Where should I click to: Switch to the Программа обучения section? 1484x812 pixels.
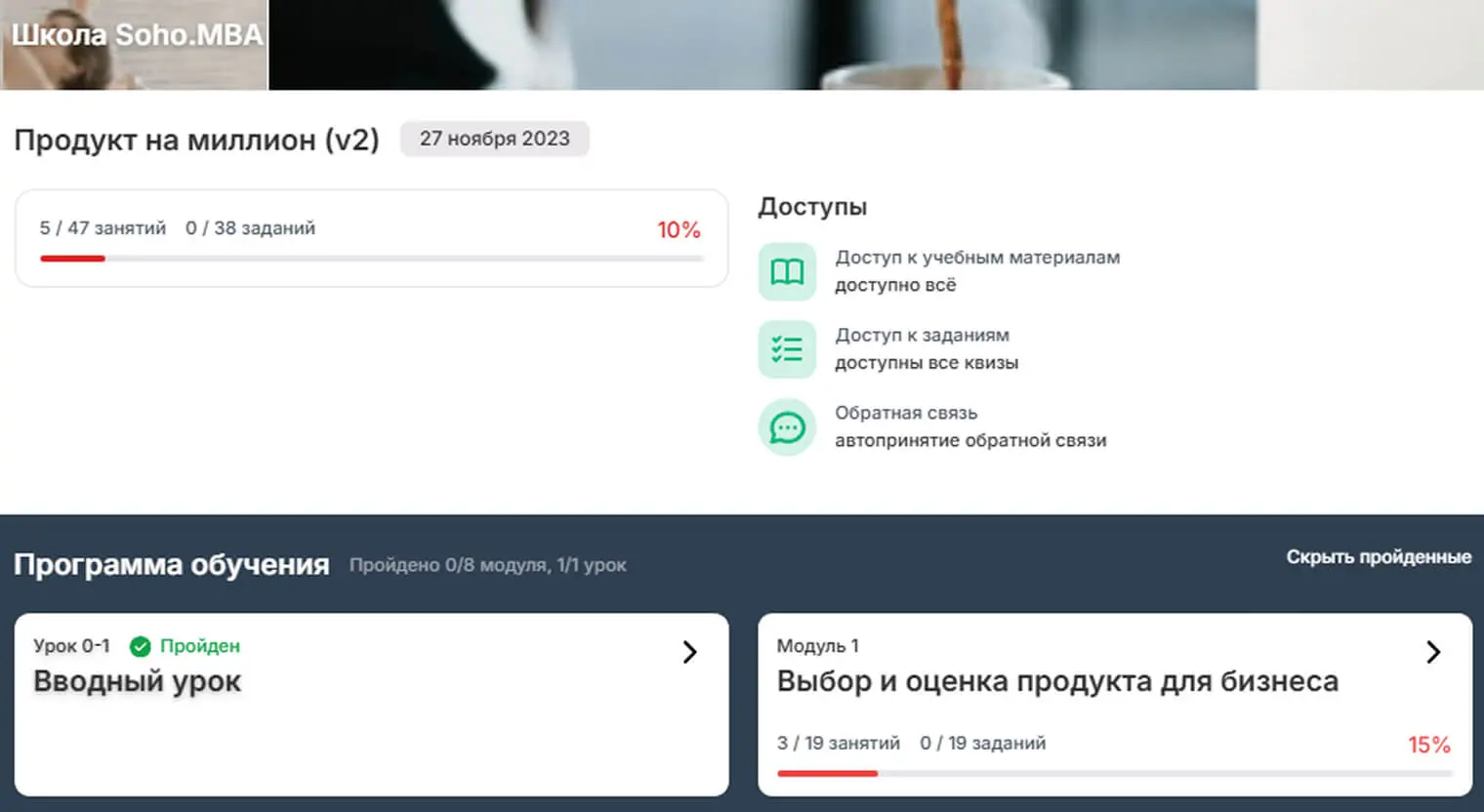coord(172,564)
